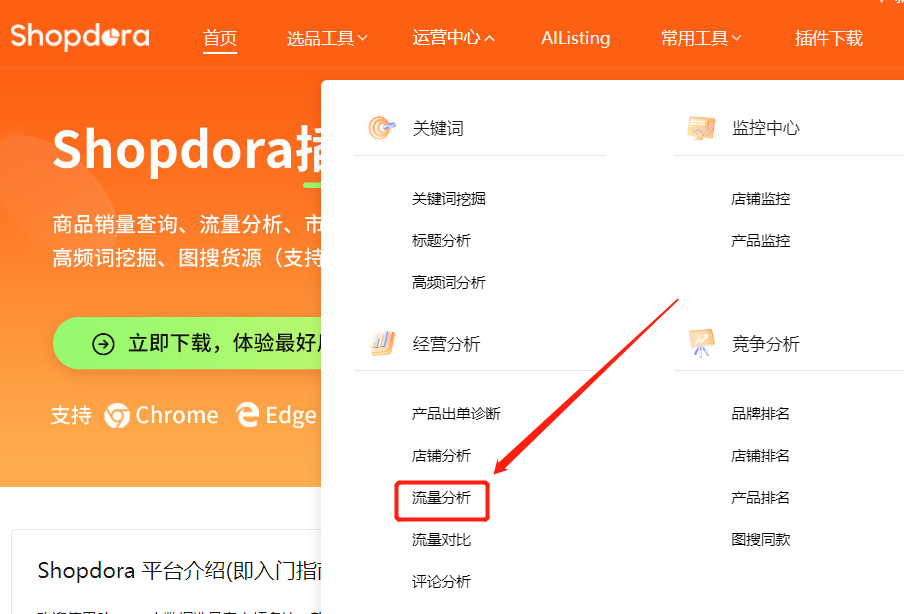Expand the 常用工具 dropdown
This screenshot has height=614, width=904.
tap(700, 38)
